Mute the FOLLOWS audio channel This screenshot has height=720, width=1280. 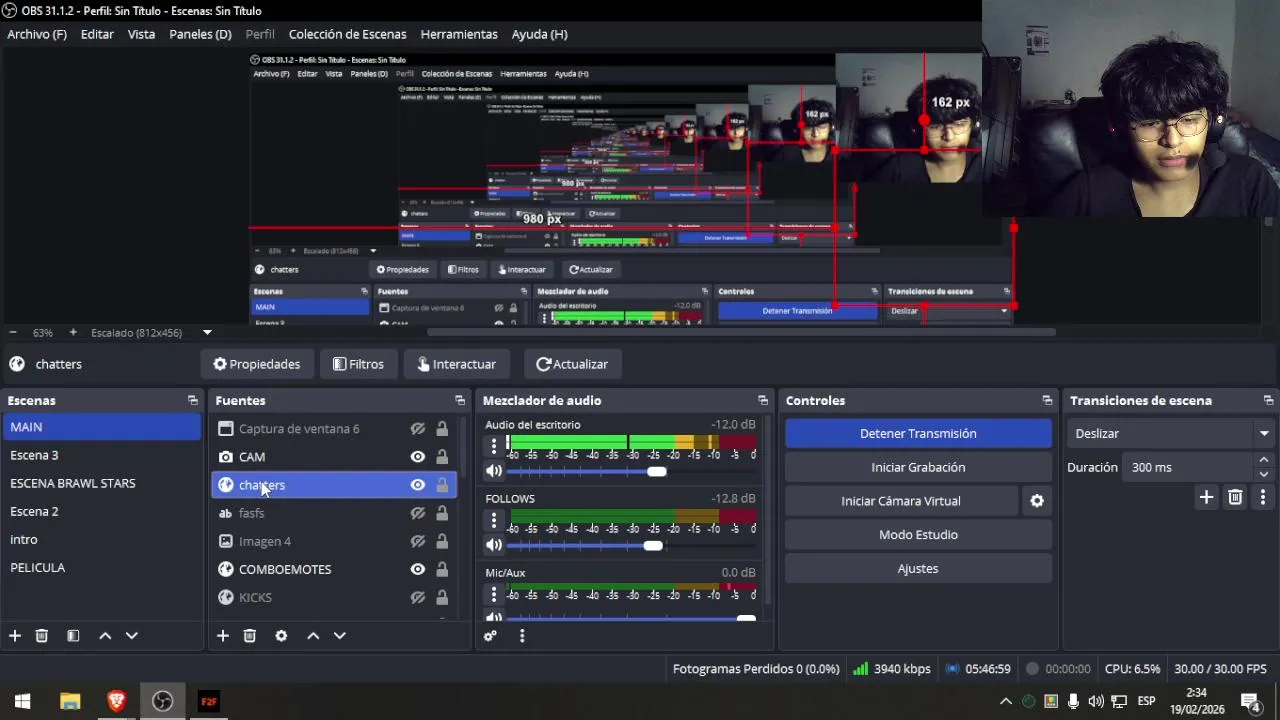[x=493, y=545]
